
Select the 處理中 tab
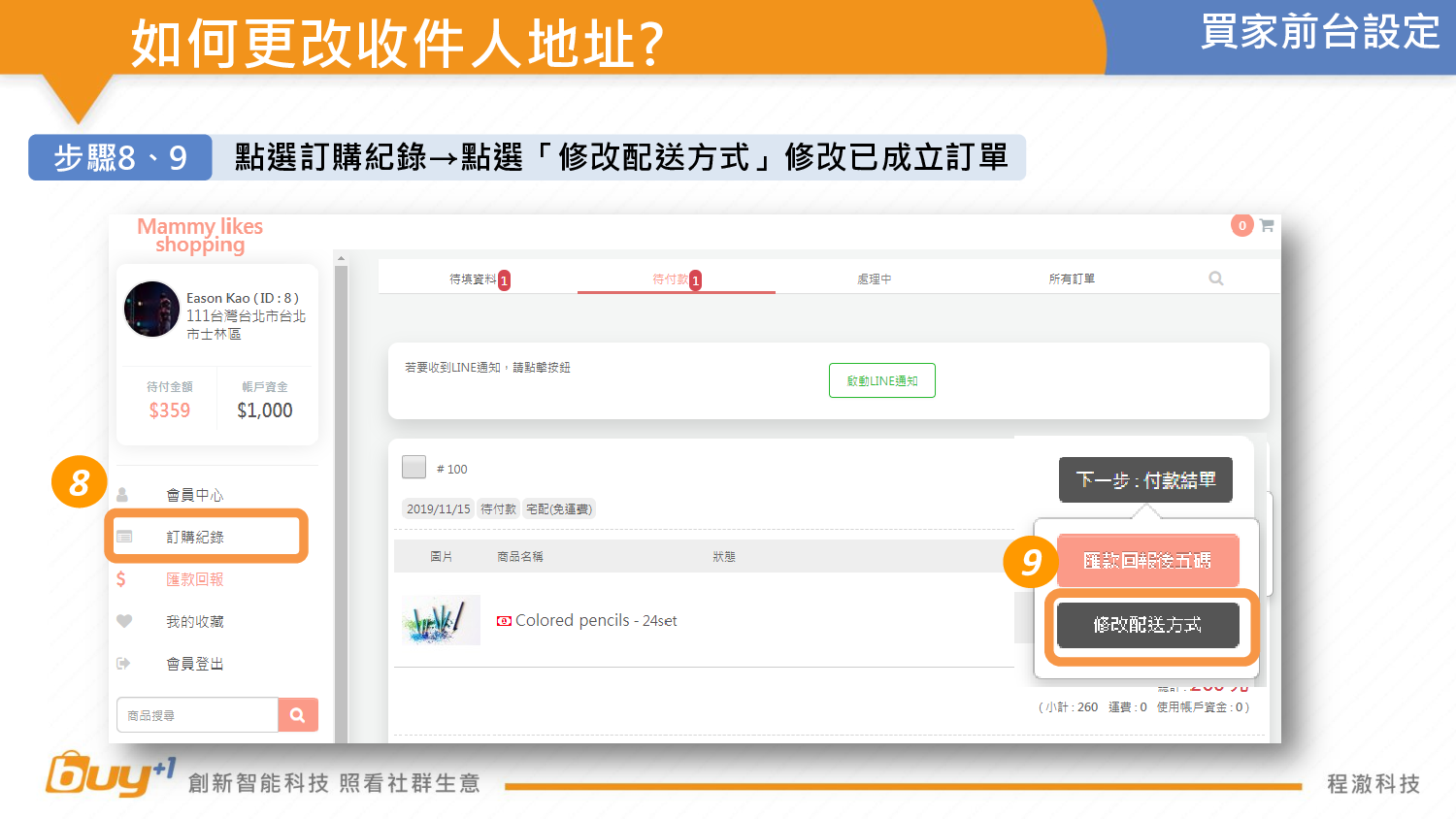pos(874,279)
